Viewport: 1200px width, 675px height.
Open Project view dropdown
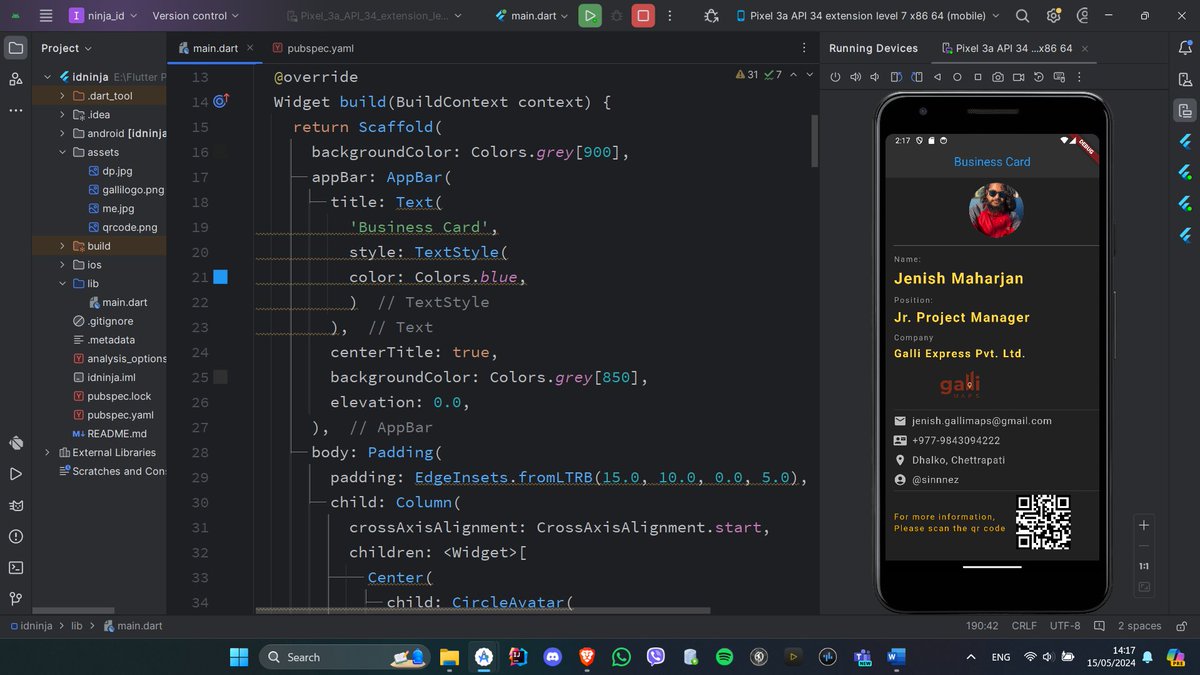[66, 48]
